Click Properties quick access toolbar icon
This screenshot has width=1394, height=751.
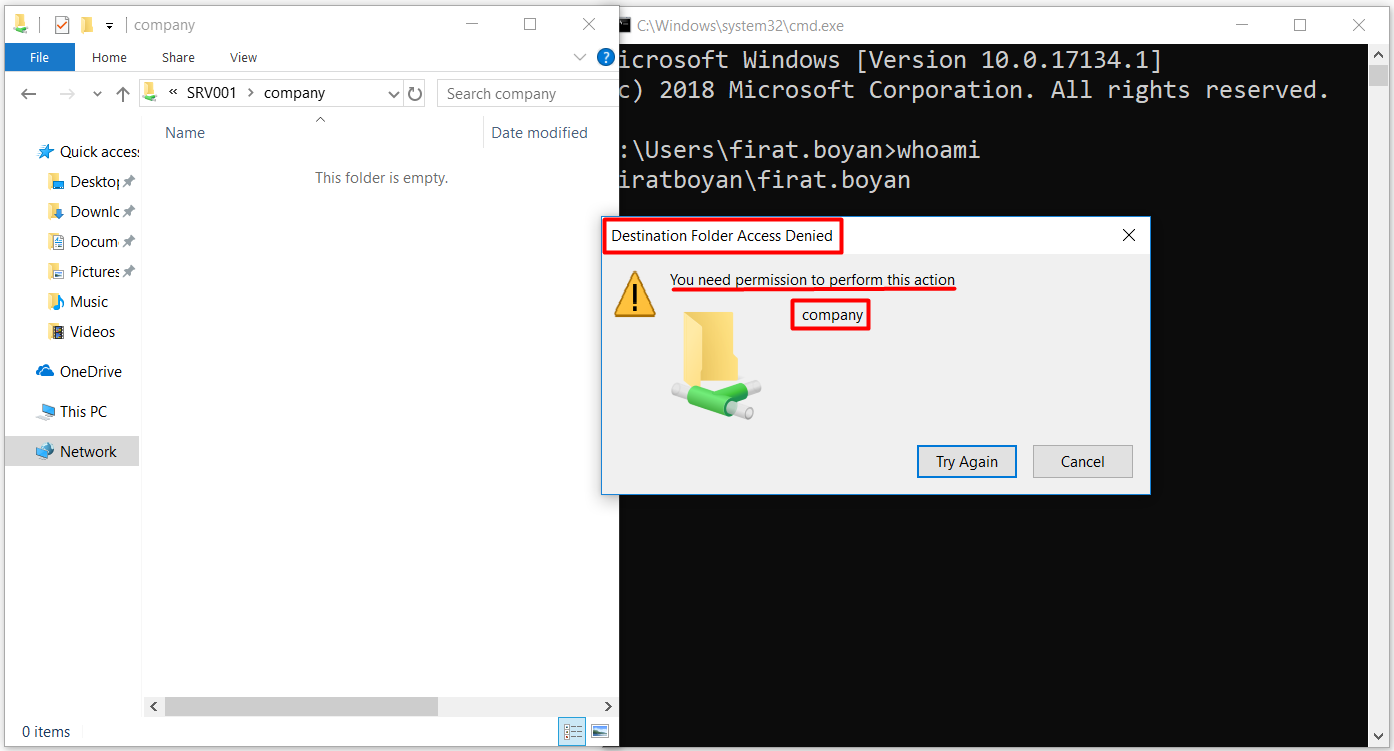[x=62, y=25]
